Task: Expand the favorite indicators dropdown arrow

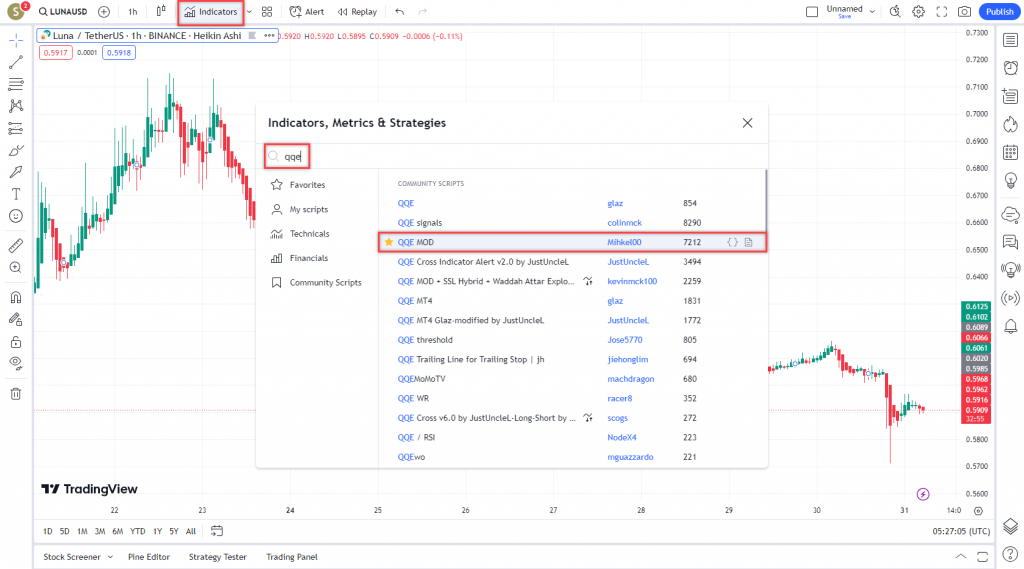Action: 249,12
